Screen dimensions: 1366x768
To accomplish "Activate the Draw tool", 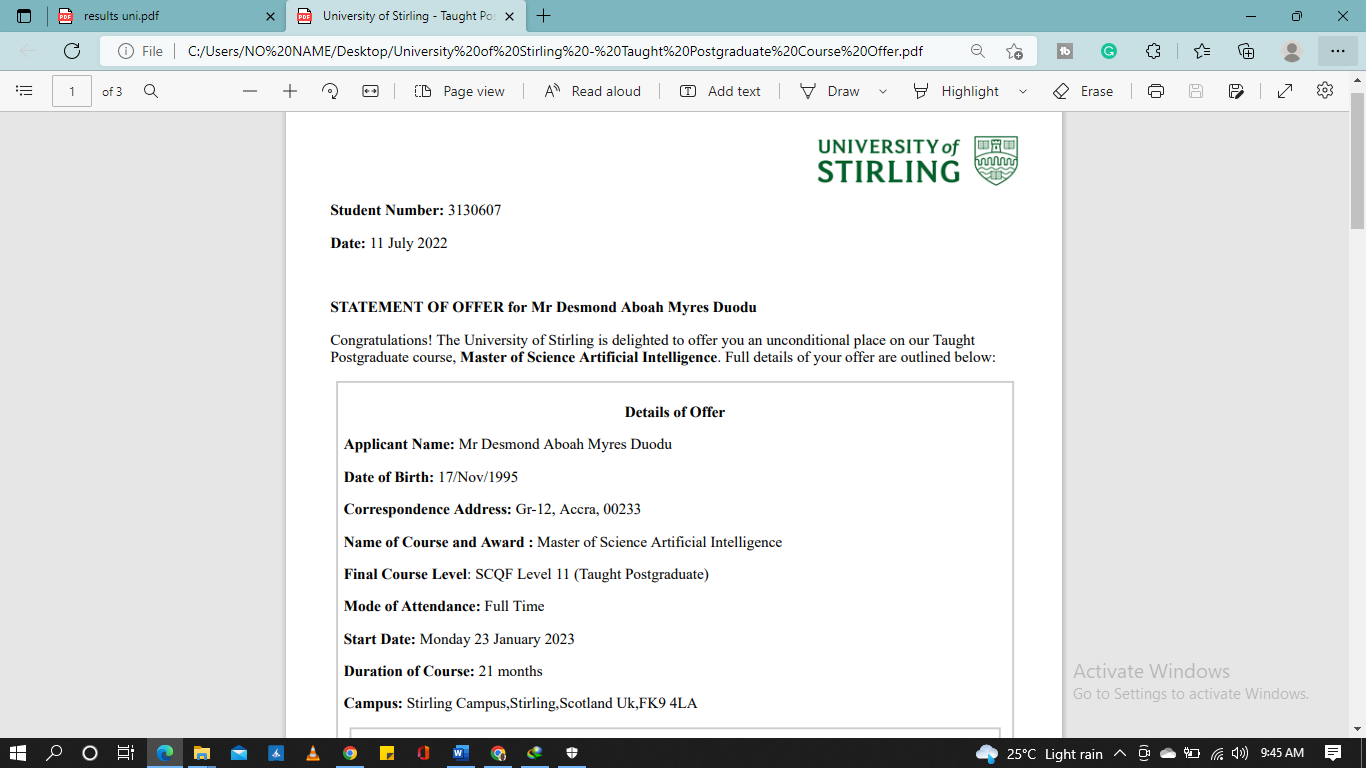I will (x=830, y=91).
